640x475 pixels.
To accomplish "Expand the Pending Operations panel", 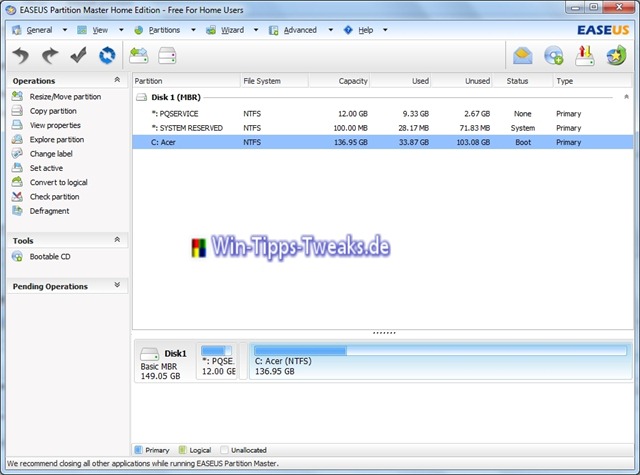I will (x=117, y=285).
